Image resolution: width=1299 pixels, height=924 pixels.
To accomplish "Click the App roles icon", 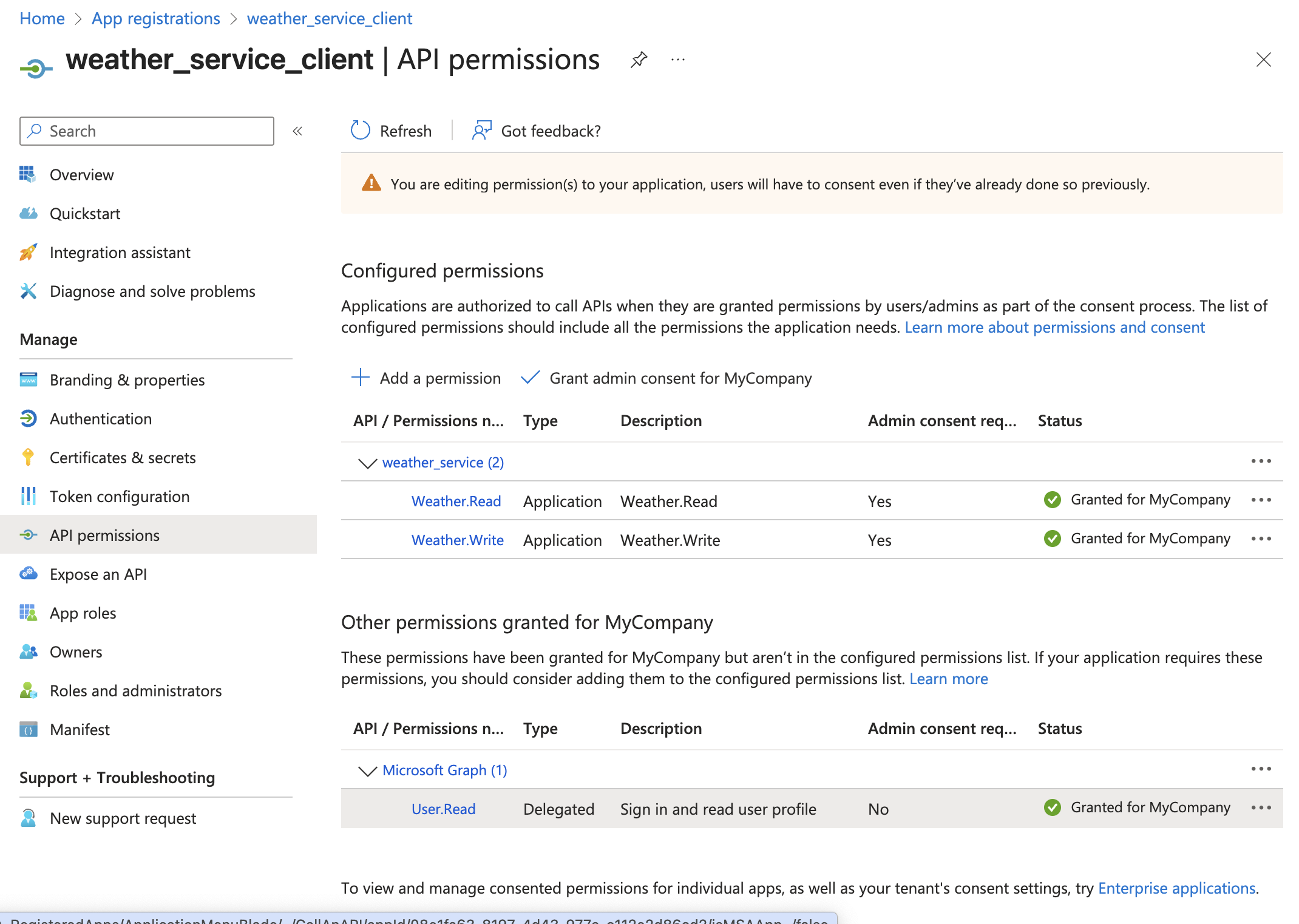I will (28, 613).
